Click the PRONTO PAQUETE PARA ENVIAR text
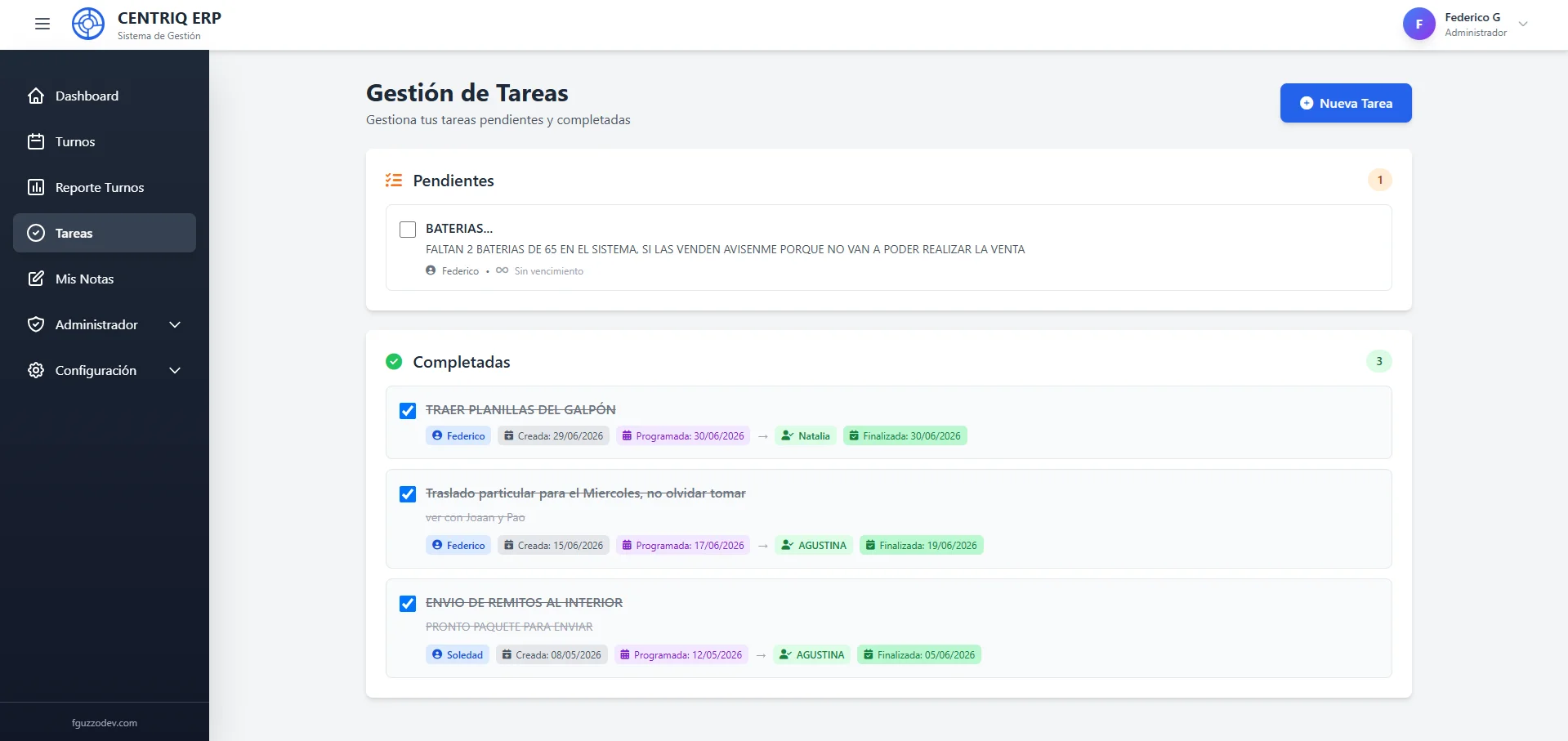This screenshot has width=1568, height=741. [509, 627]
